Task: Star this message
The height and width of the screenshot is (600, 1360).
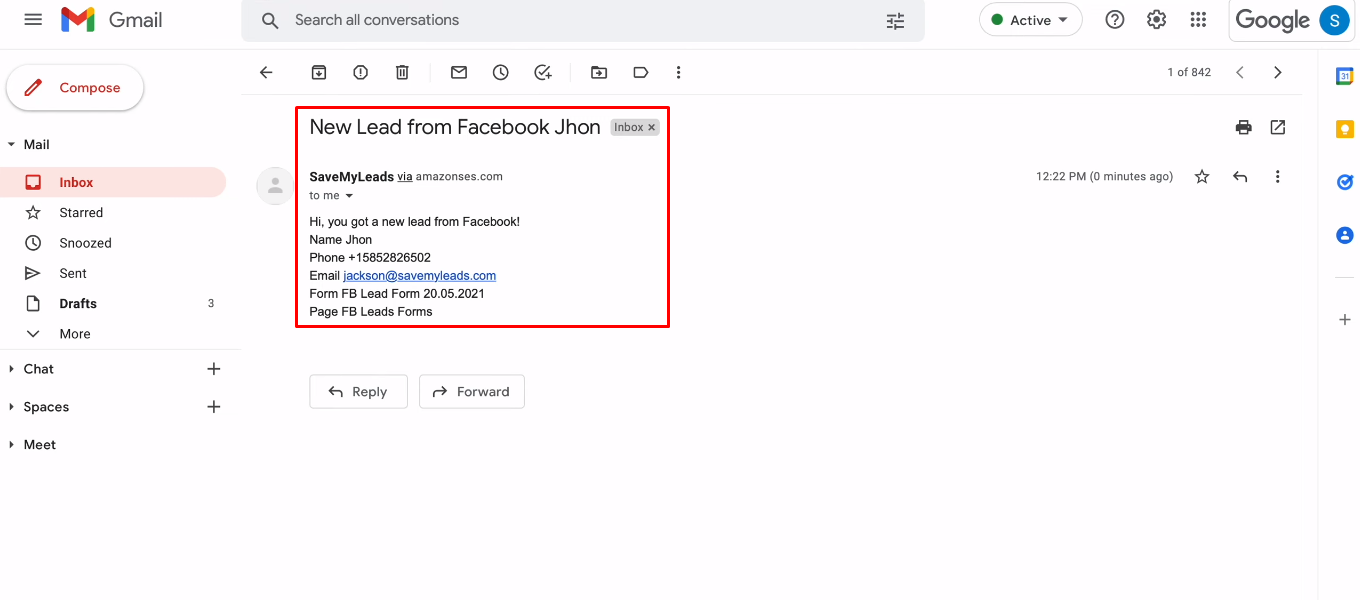Action: tap(1202, 176)
